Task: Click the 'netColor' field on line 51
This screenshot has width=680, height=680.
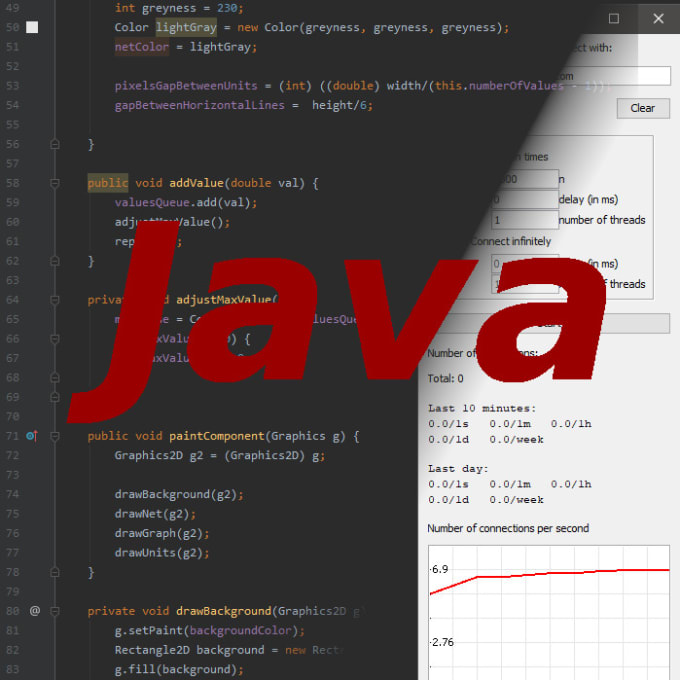Action: pyautogui.click(x=141, y=47)
